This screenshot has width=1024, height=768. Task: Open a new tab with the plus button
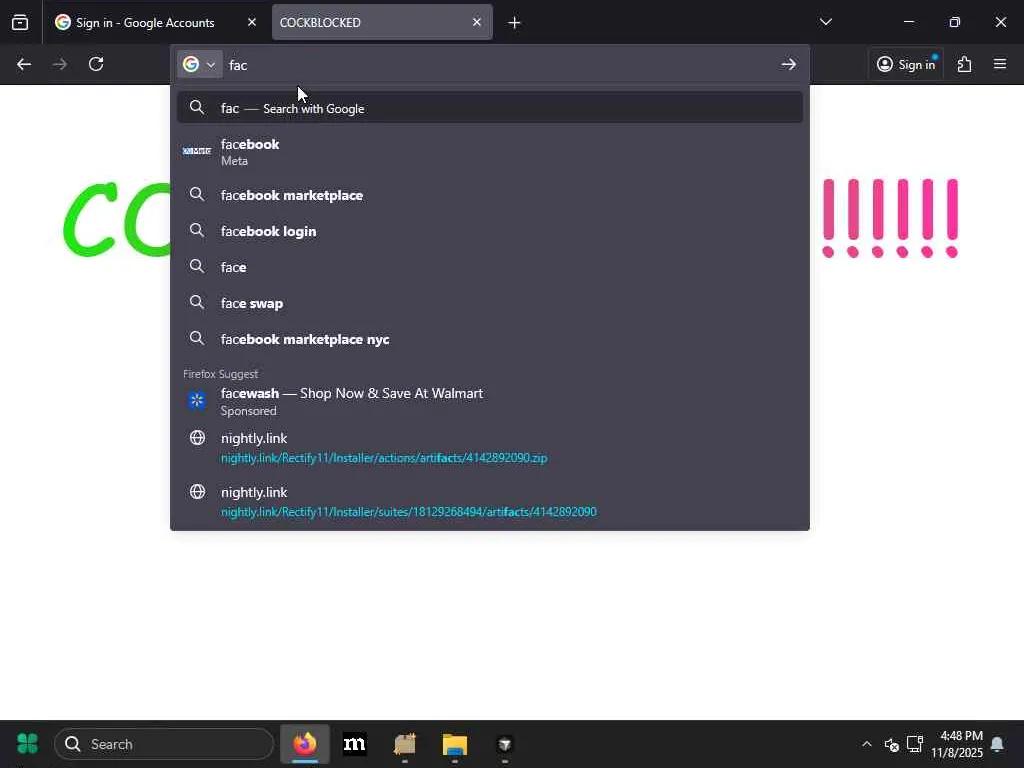[515, 23]
